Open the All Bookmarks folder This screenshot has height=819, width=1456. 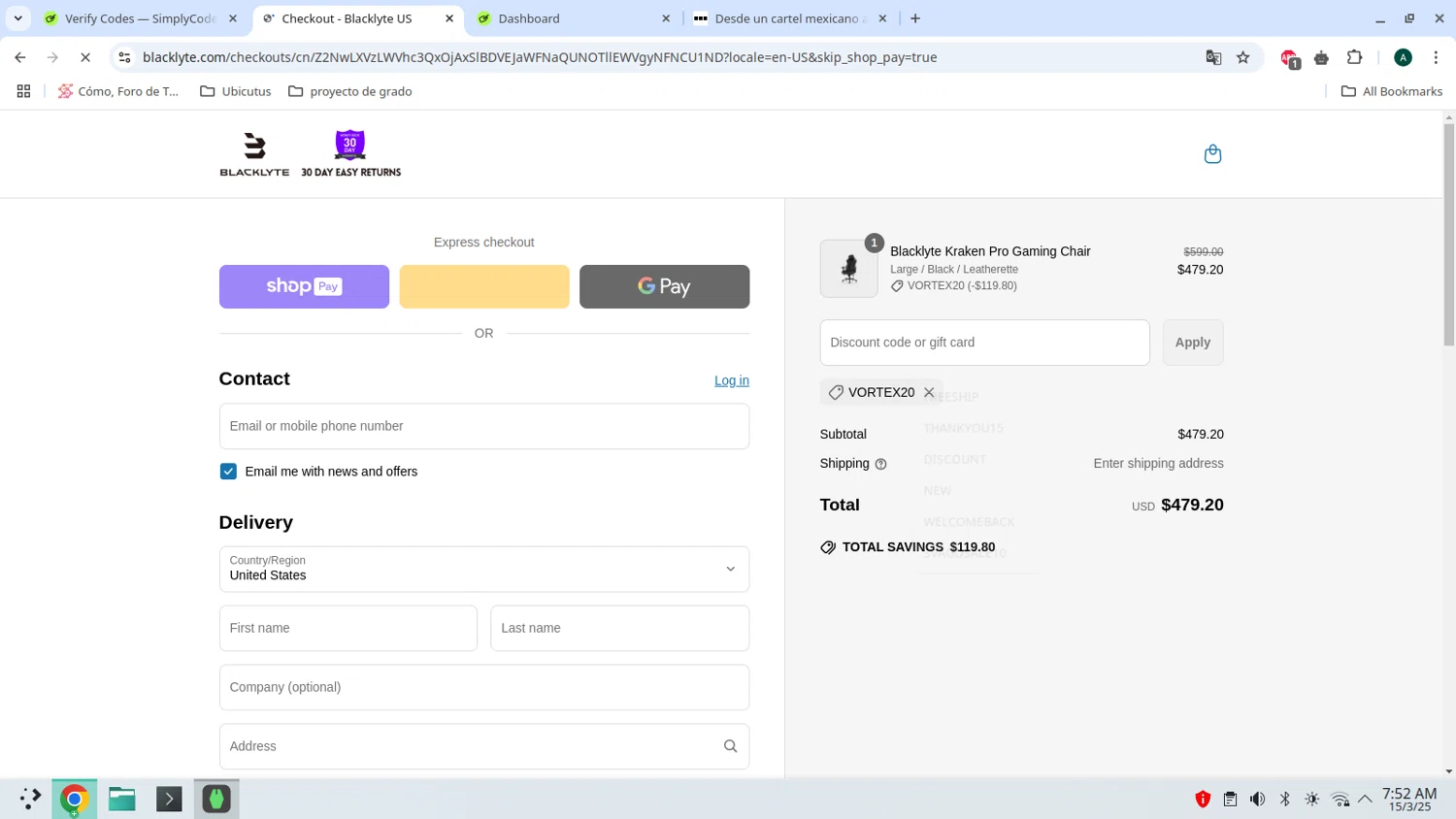coord(1391,91)
